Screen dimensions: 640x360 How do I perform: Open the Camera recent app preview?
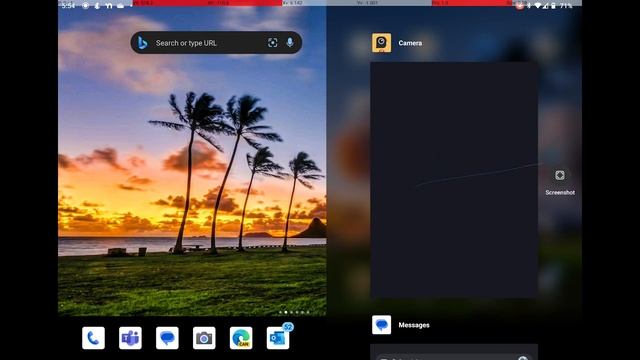tap(454, 180)
